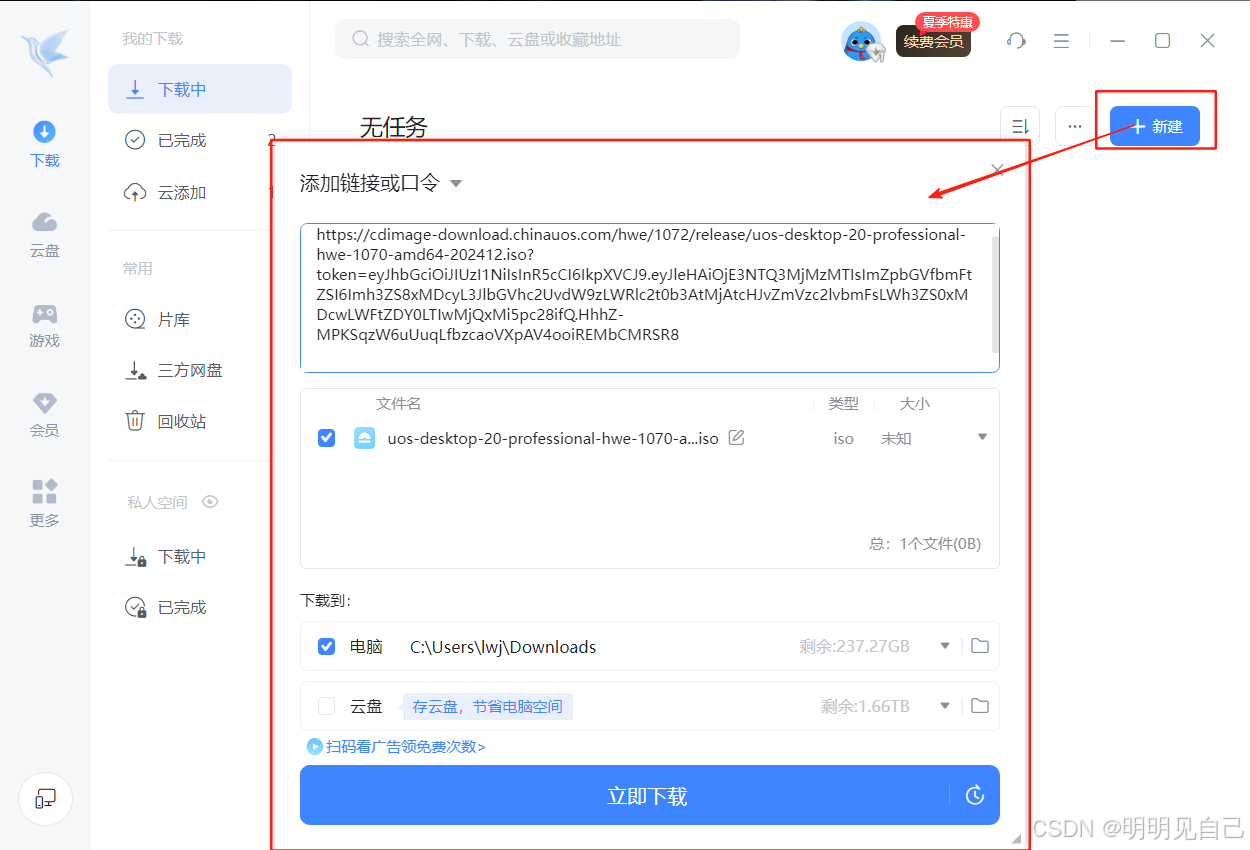The image size is (1250, 850).
Task: Open the hamburger main menu
Action: point(1062,41)
